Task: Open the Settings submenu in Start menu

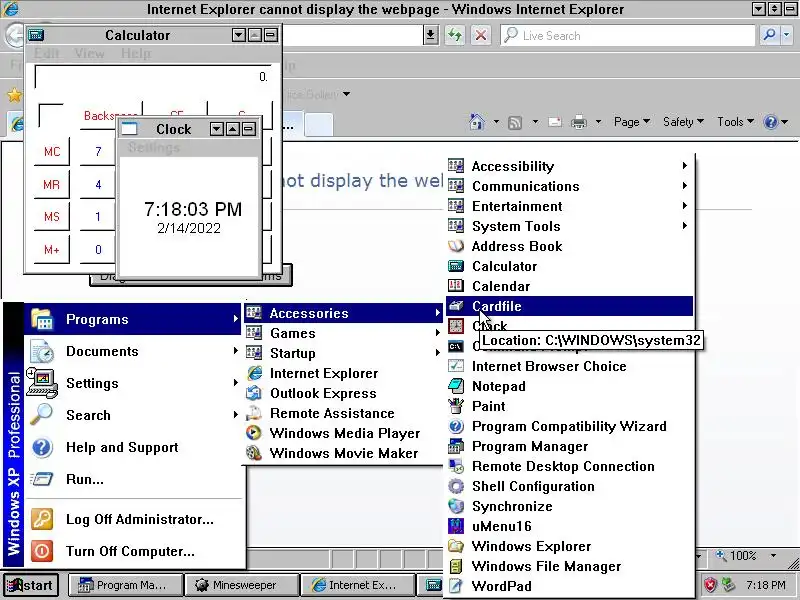Action: [x=133, y=383]
